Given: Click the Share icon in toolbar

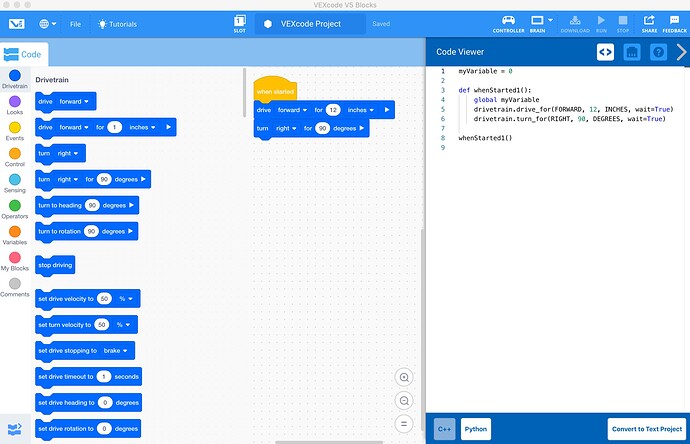Looking at the screenshot, I should coord(648,23).
